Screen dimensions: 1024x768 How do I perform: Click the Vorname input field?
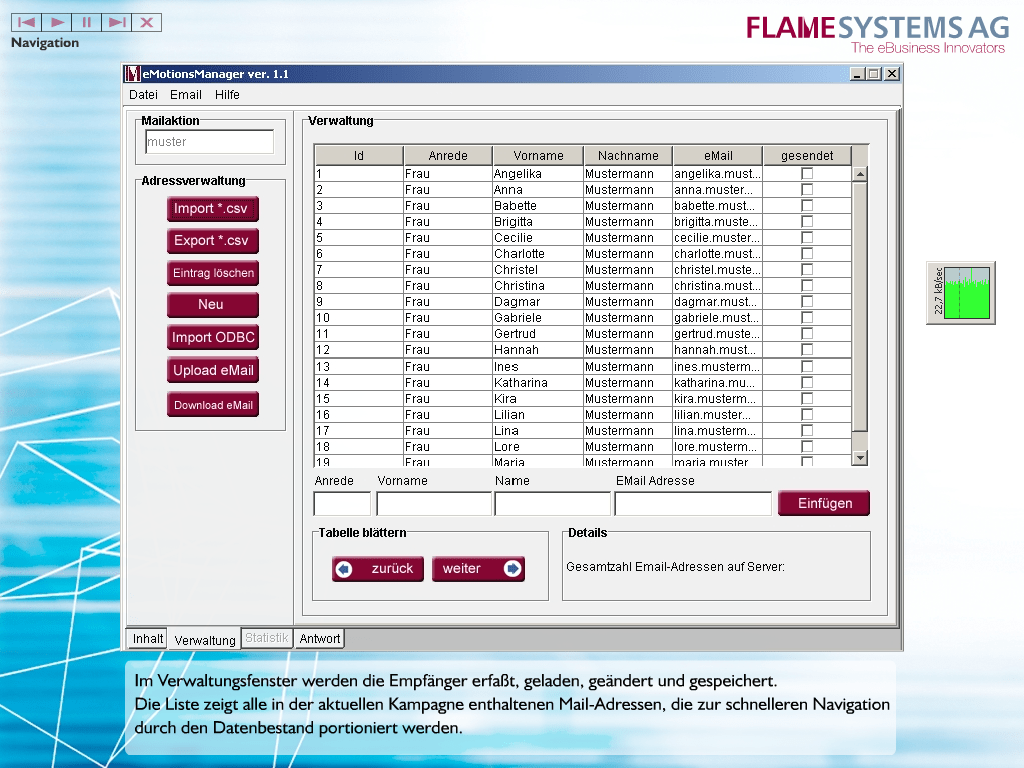coord(434,504)
